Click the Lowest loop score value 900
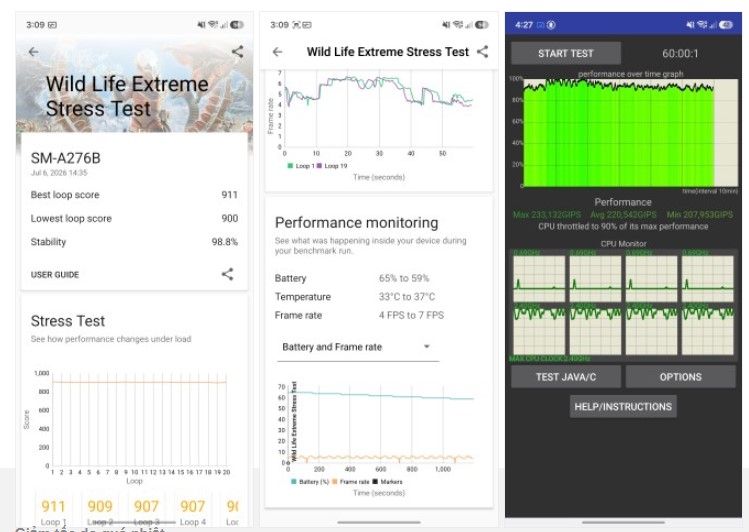749x532 pixels. click(x=229, y=218)
